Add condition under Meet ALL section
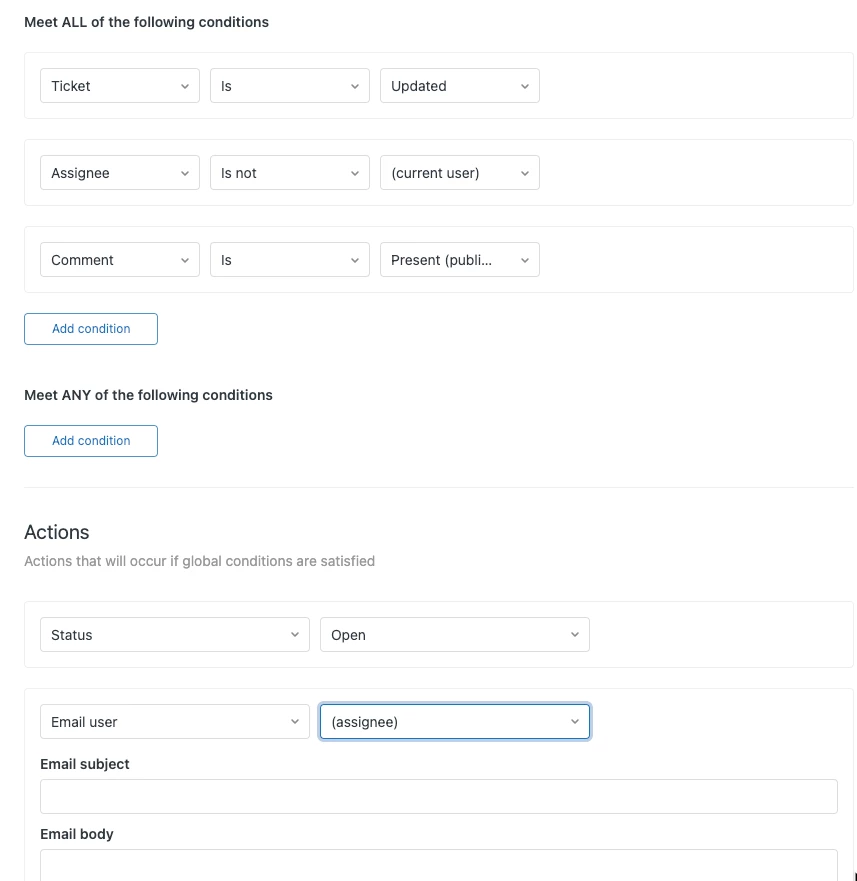This screenshot has width=857, height=881. click(x=91, y=329)
